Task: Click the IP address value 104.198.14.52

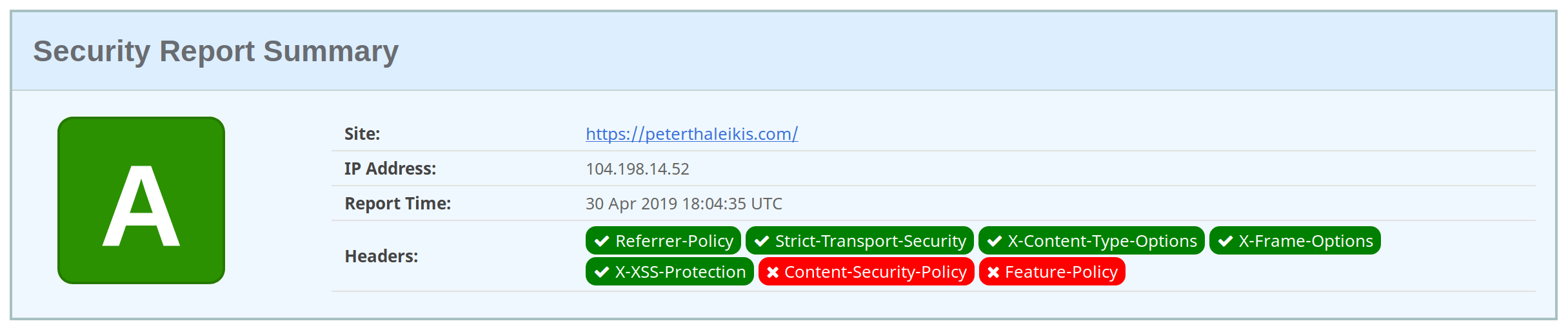Action: (637, 169)
